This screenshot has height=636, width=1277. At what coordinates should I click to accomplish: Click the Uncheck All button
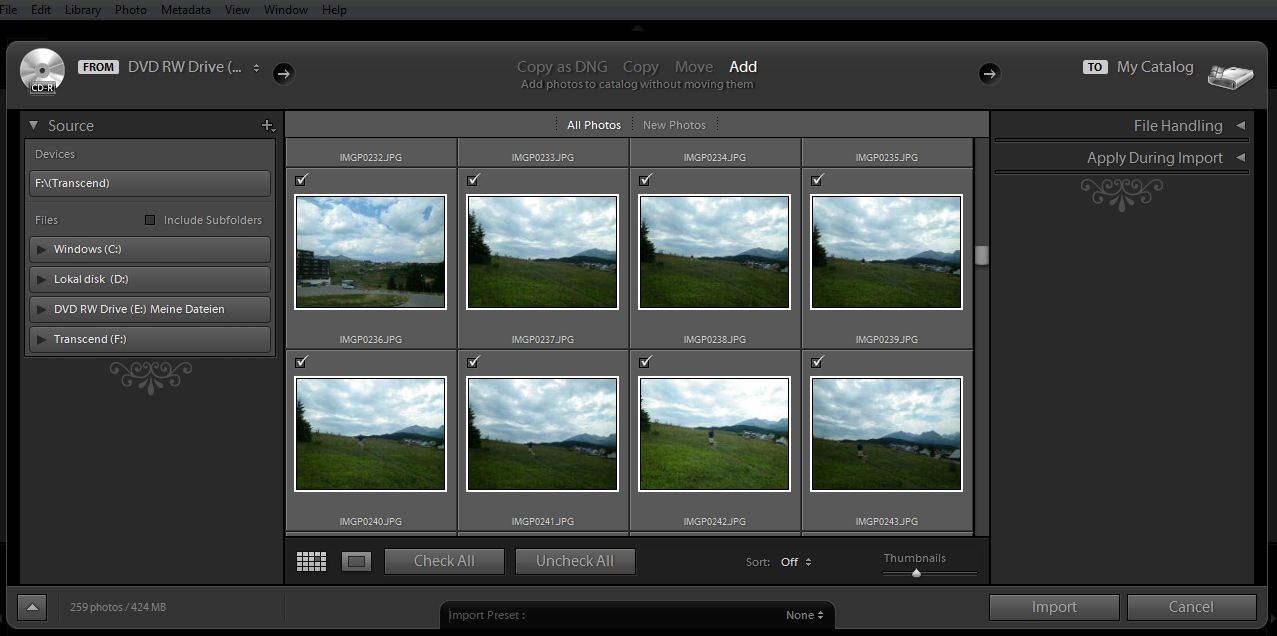(575, 561)
